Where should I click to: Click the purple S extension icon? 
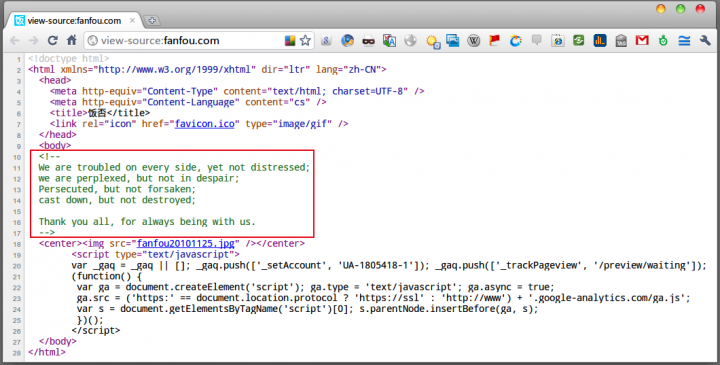(326, 40)
